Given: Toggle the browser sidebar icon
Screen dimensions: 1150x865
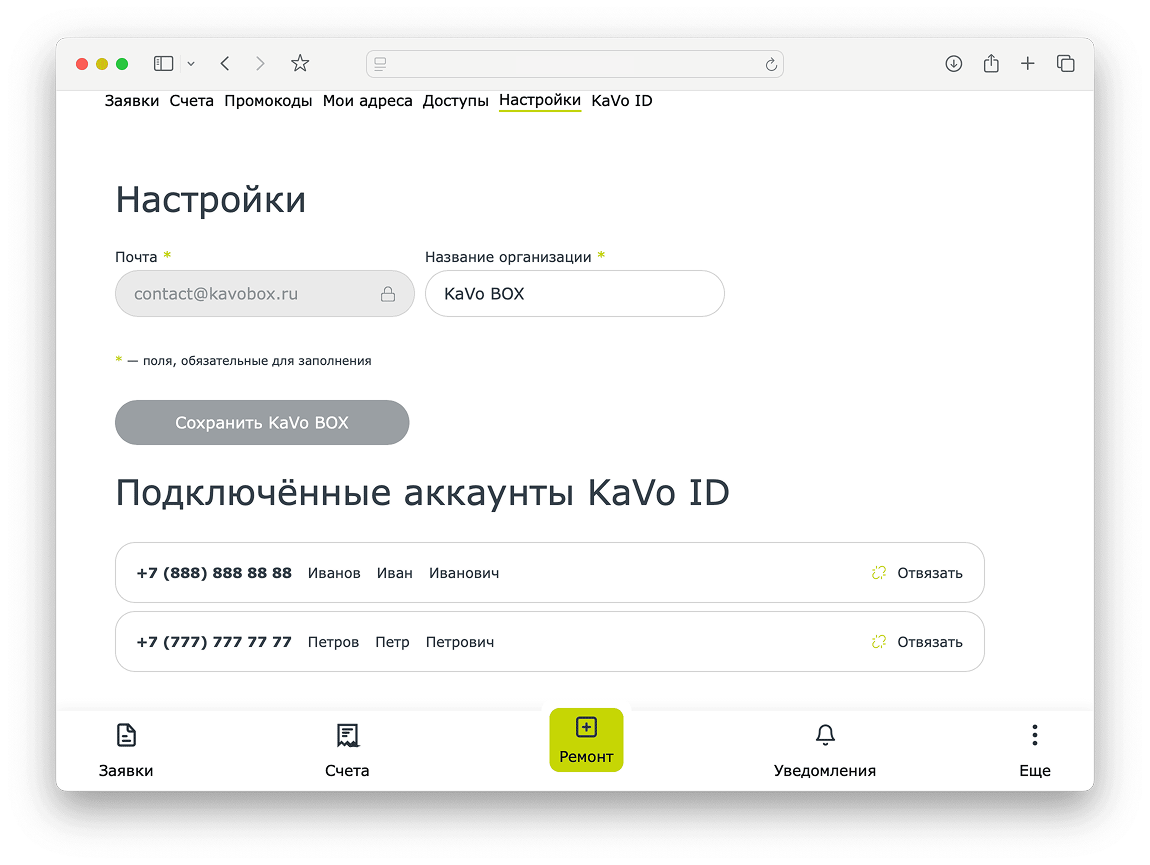Looking at the screenshot, I should 163,64.
